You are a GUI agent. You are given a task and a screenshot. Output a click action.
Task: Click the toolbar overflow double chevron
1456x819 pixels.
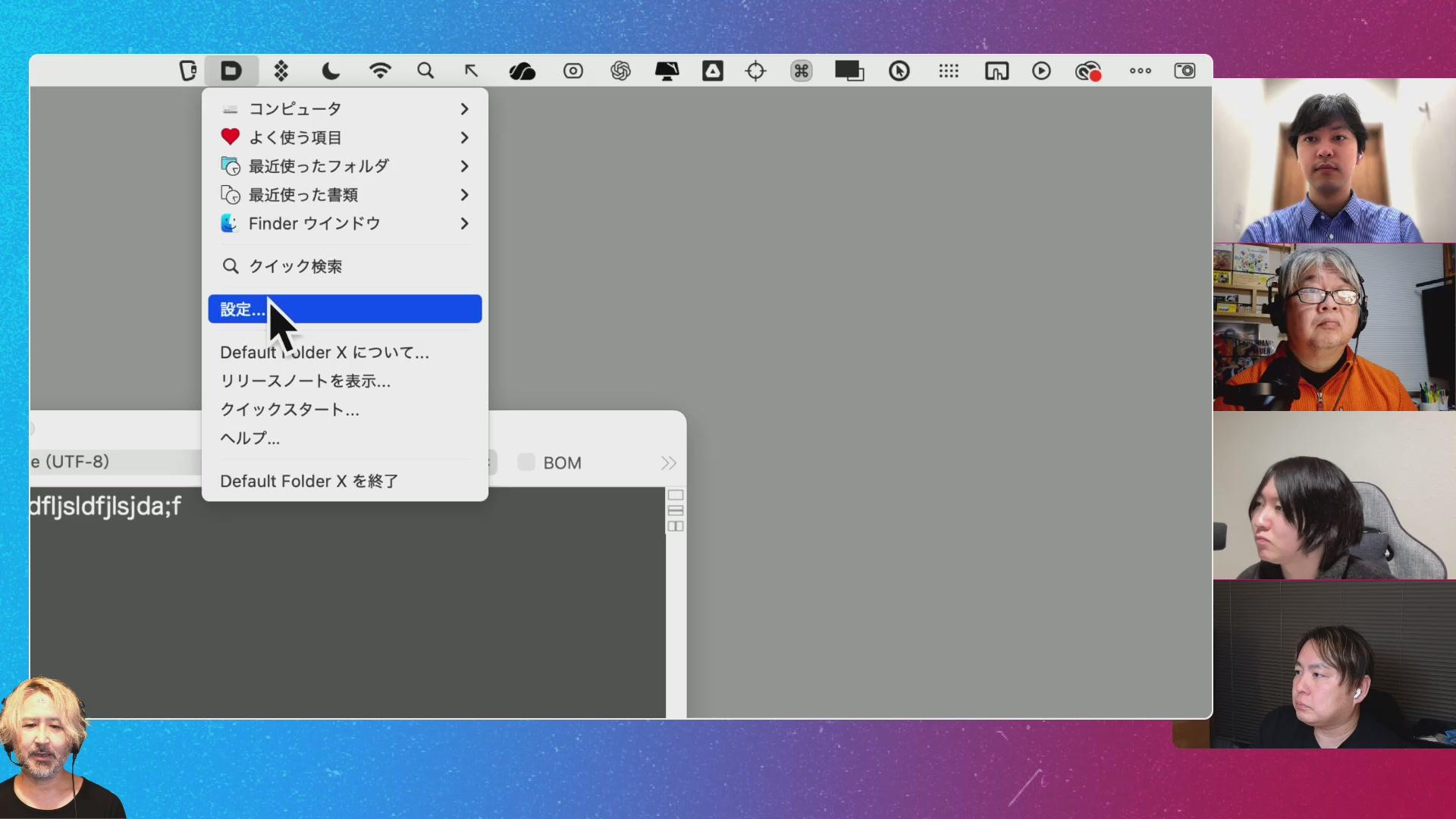tap(668, 463)
